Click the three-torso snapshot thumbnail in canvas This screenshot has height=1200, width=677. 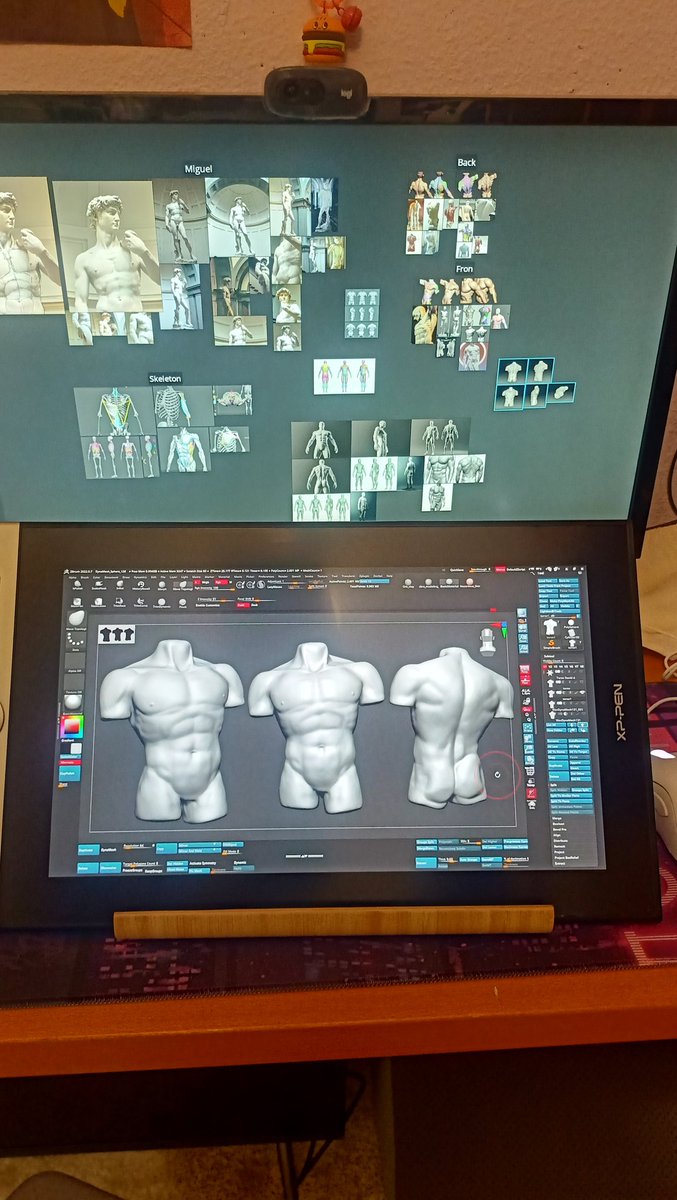pos(116,634)
